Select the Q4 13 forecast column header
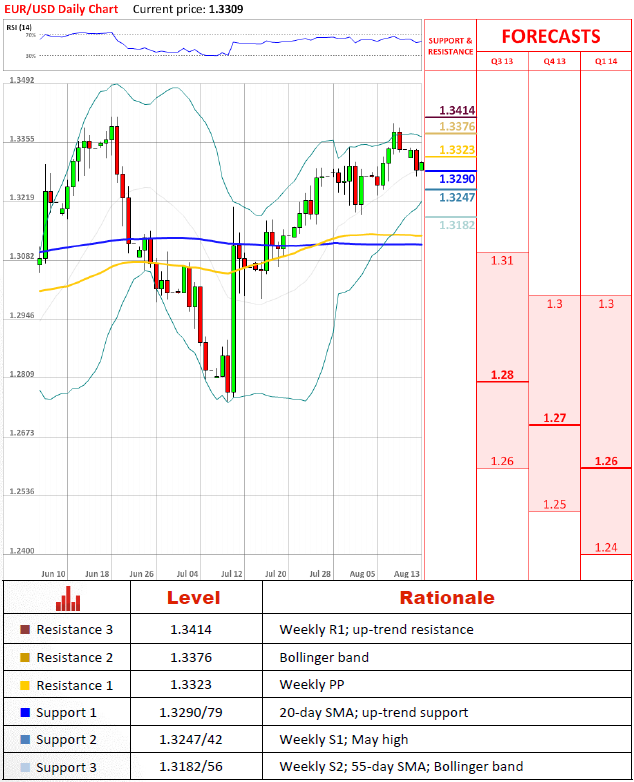Image resolution: width=634 pixels, height=782 pixels. coord(554,61)
